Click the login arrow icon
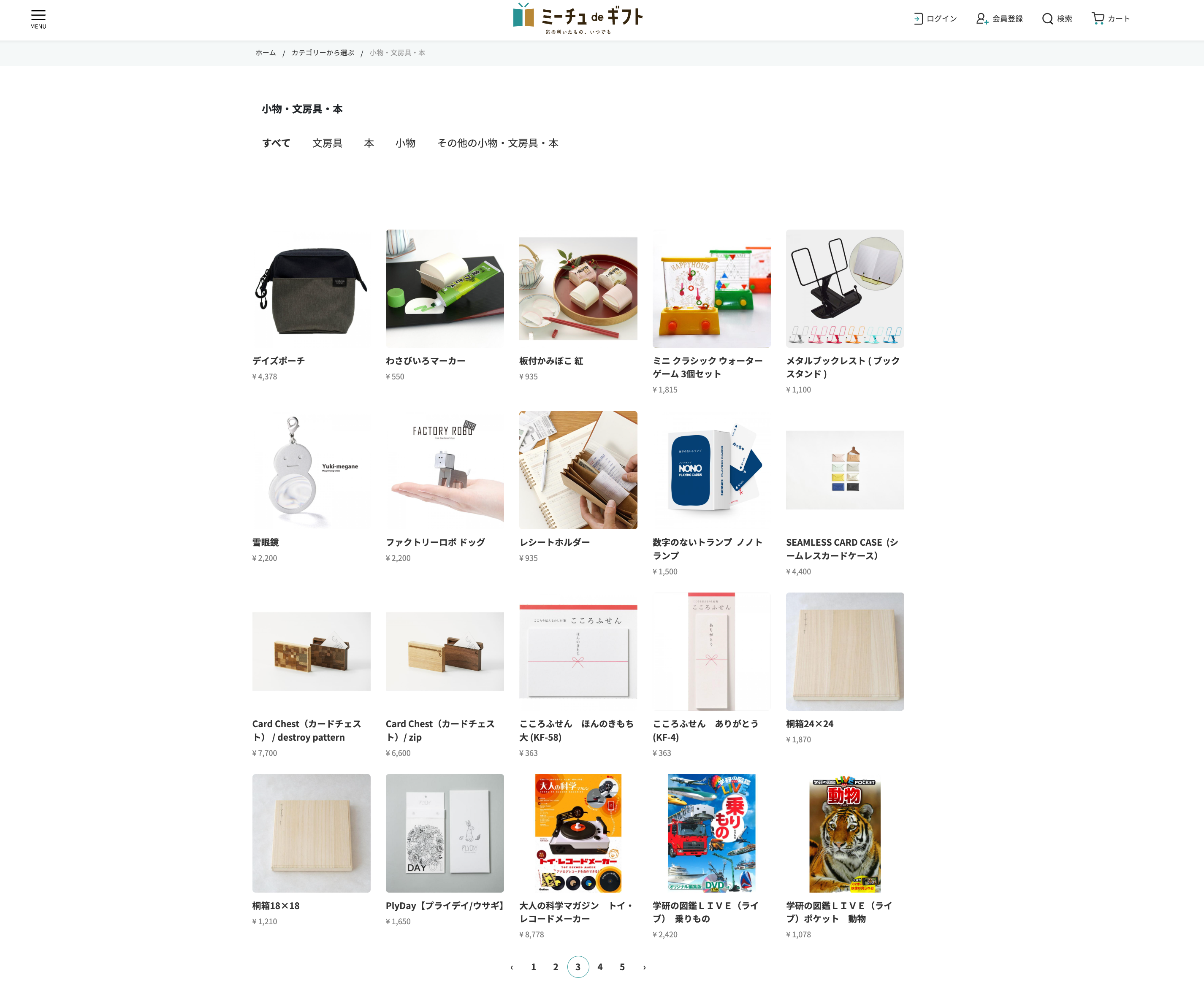 tap(918, 18)
